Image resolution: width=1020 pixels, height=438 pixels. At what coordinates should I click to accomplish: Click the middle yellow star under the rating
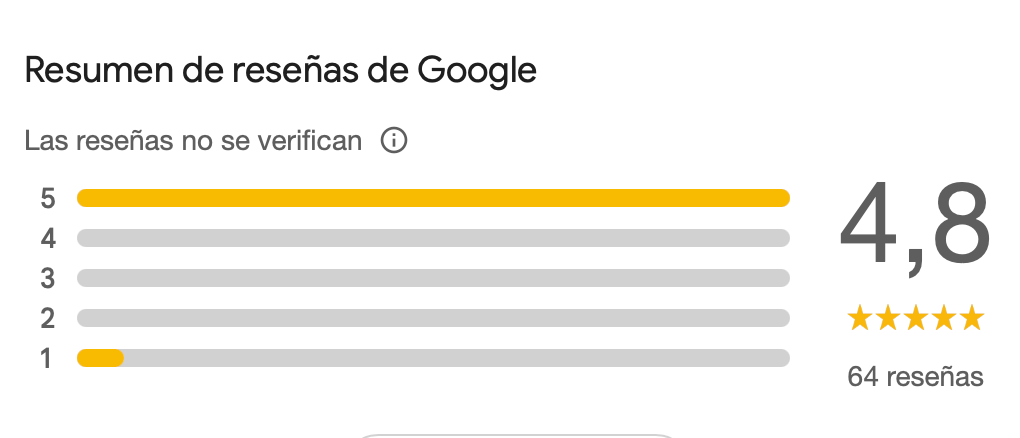(x=915, y=319)
